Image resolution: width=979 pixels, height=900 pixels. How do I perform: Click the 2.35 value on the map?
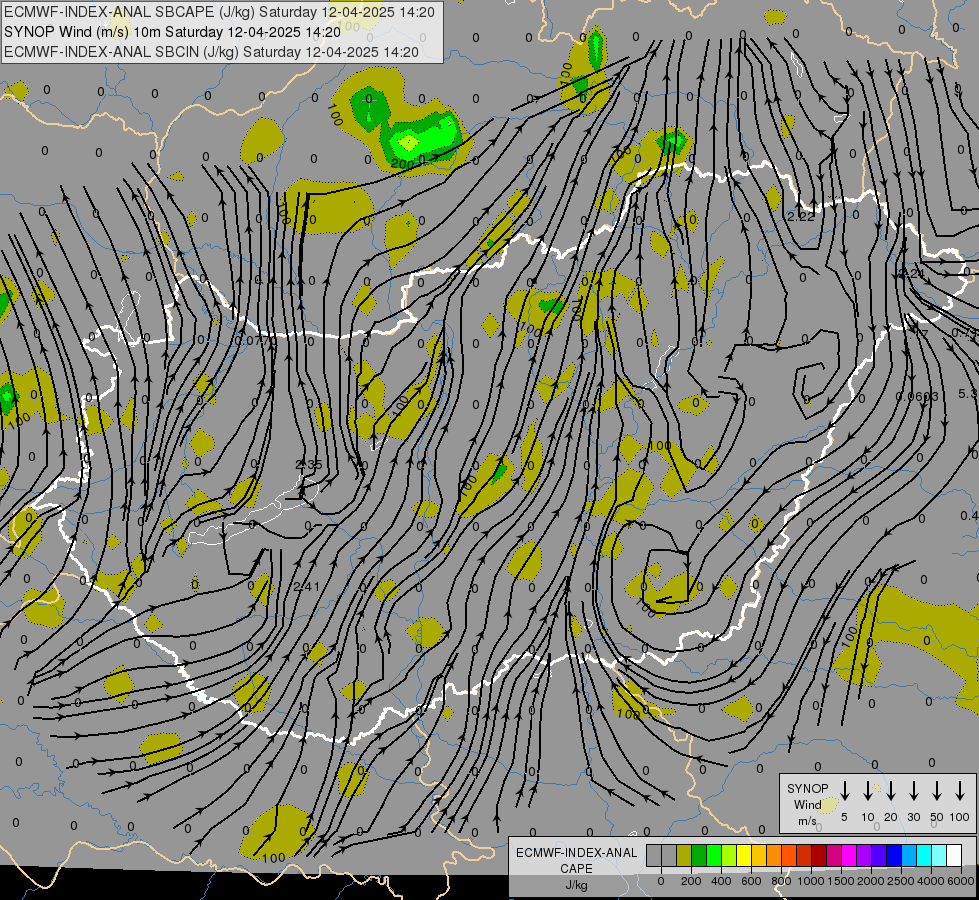tap(309, 465)
